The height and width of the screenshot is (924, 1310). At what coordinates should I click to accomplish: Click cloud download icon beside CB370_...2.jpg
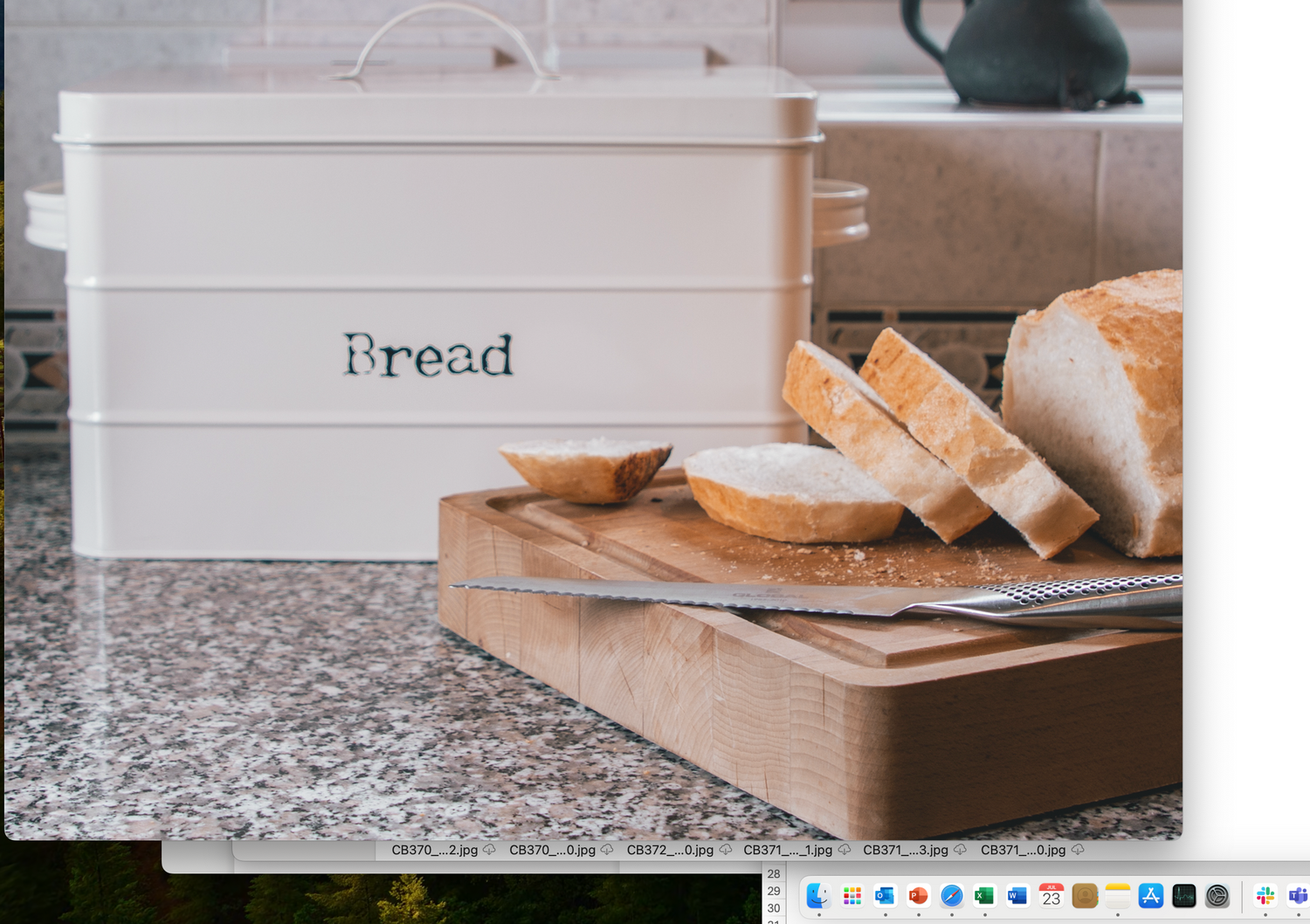(489, 850)
